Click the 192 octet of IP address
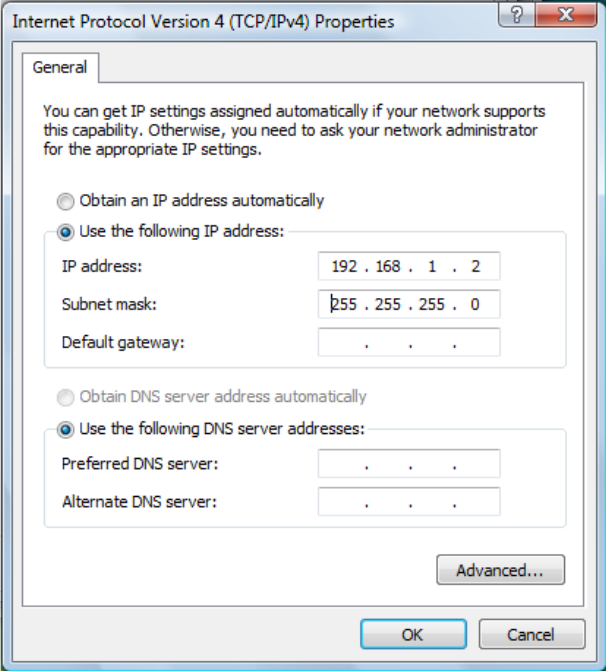The image size is (606, 671). (x=344, y=267)
